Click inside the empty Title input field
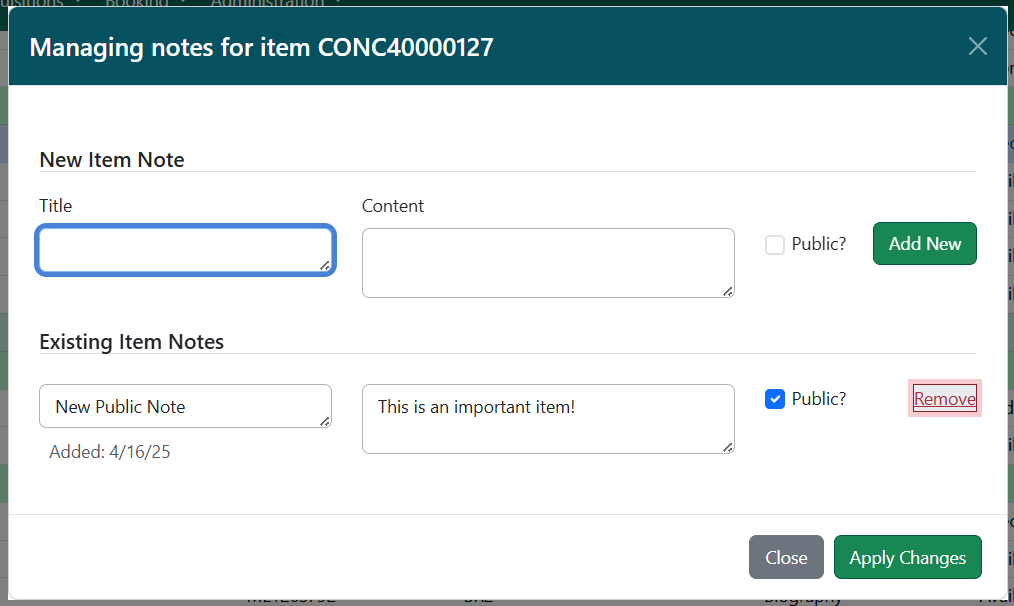The image size is (1014, 606). point(185,248)
